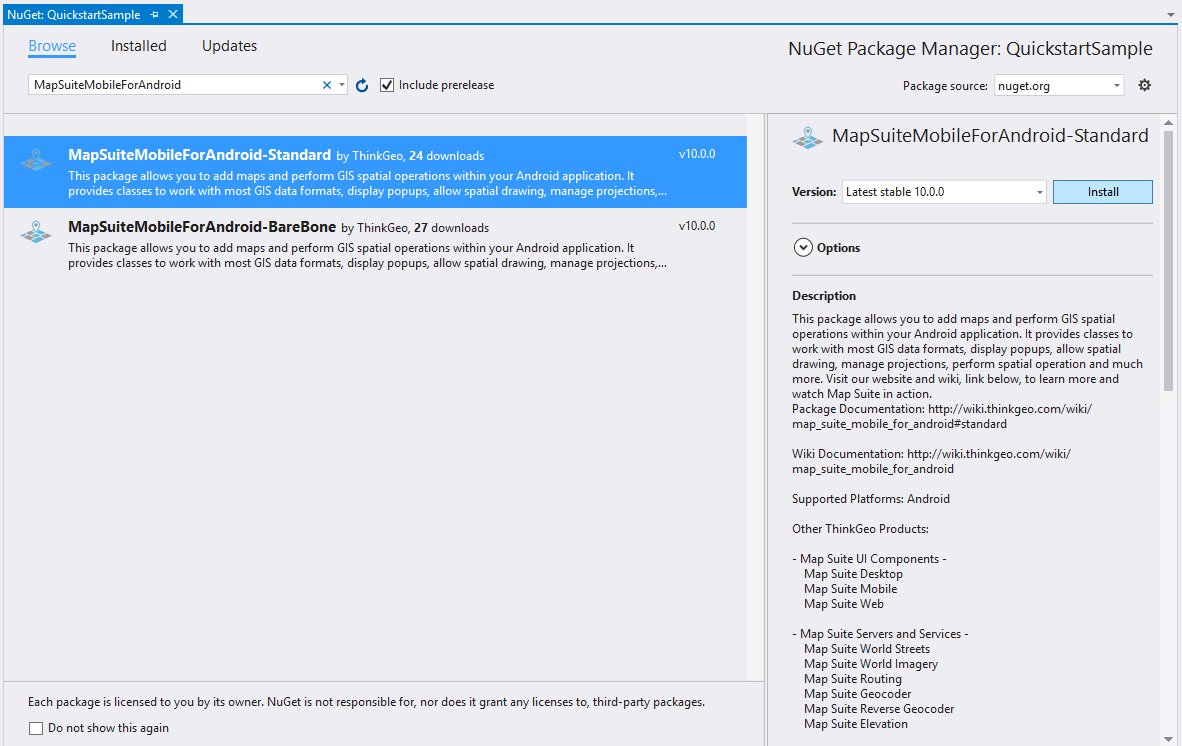The width and height of the screenshot is (1182, 746).
Task: Install the selected package
Action: point(1102,192)
